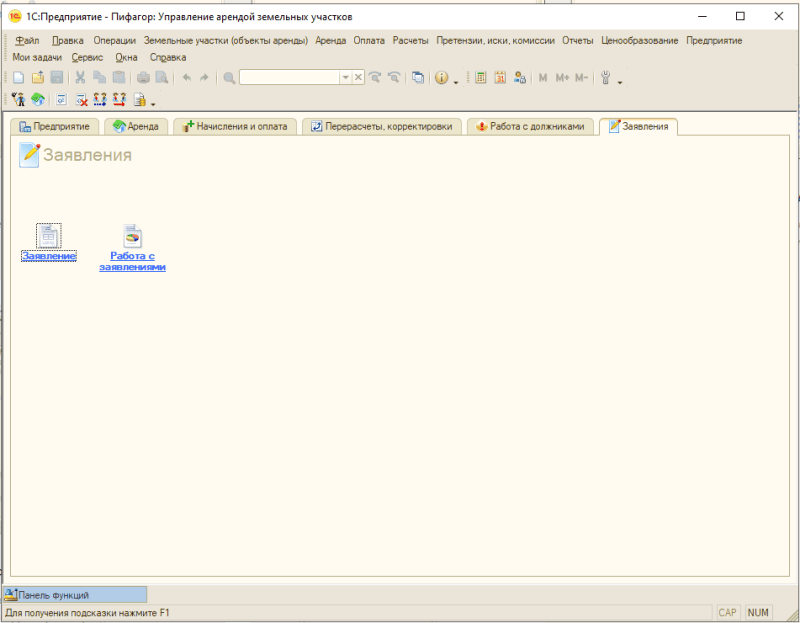The width and height of the screenshot is (800, 623).
Task: Click the New document icon in toolbar
Action: (x=18, y=77)
